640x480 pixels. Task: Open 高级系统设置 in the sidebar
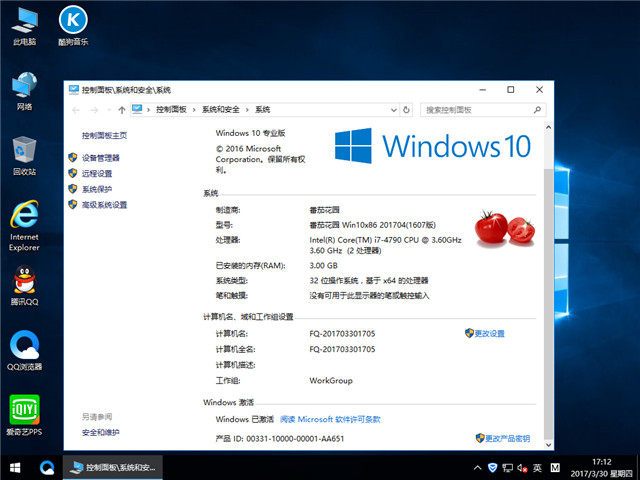(x=104, y=205)
